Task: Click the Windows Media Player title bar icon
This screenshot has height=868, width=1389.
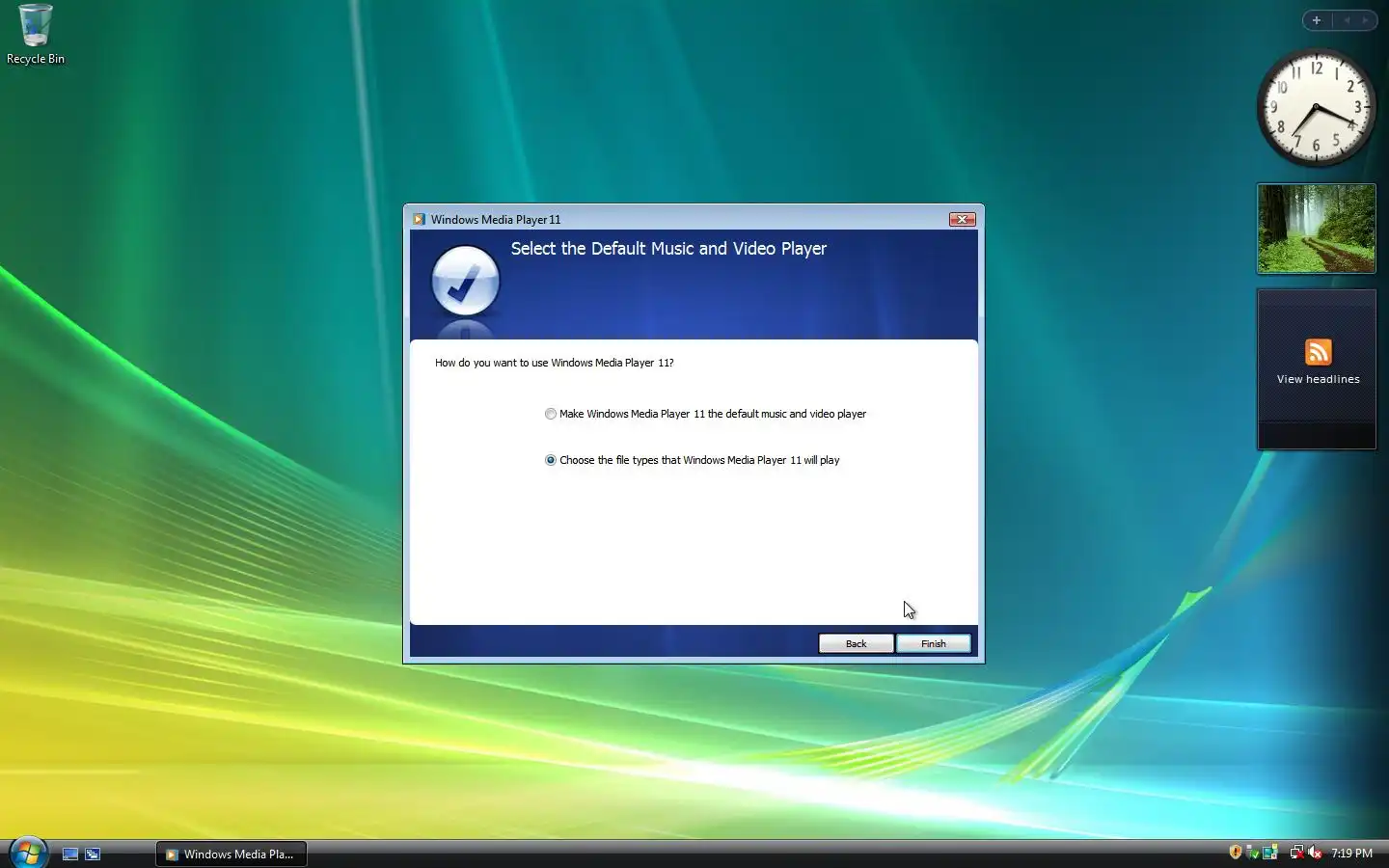Action: pyautogui.click(x=419, y=219)
